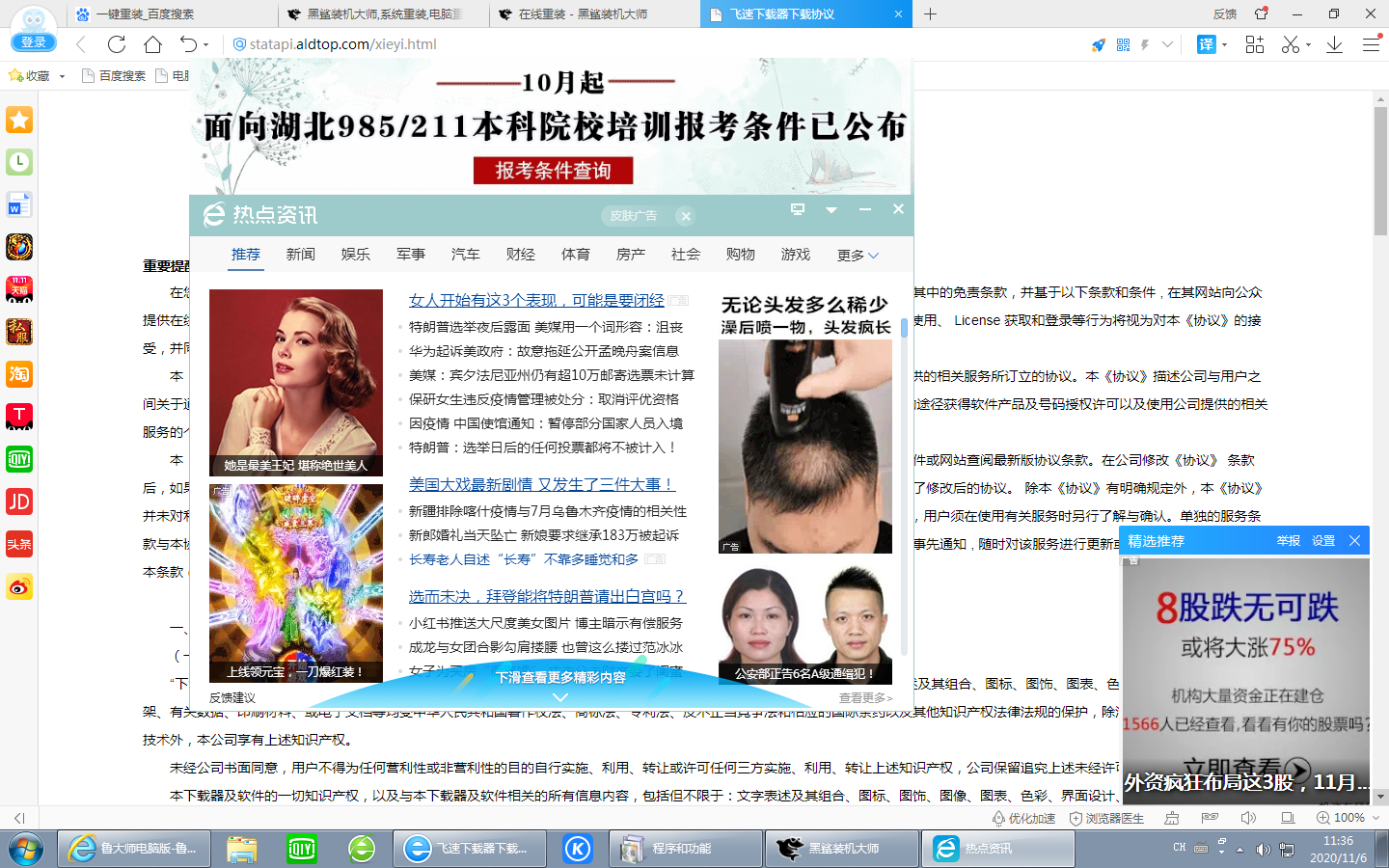
Task: Switch to the 财经 tab
Action: point(520,255)
